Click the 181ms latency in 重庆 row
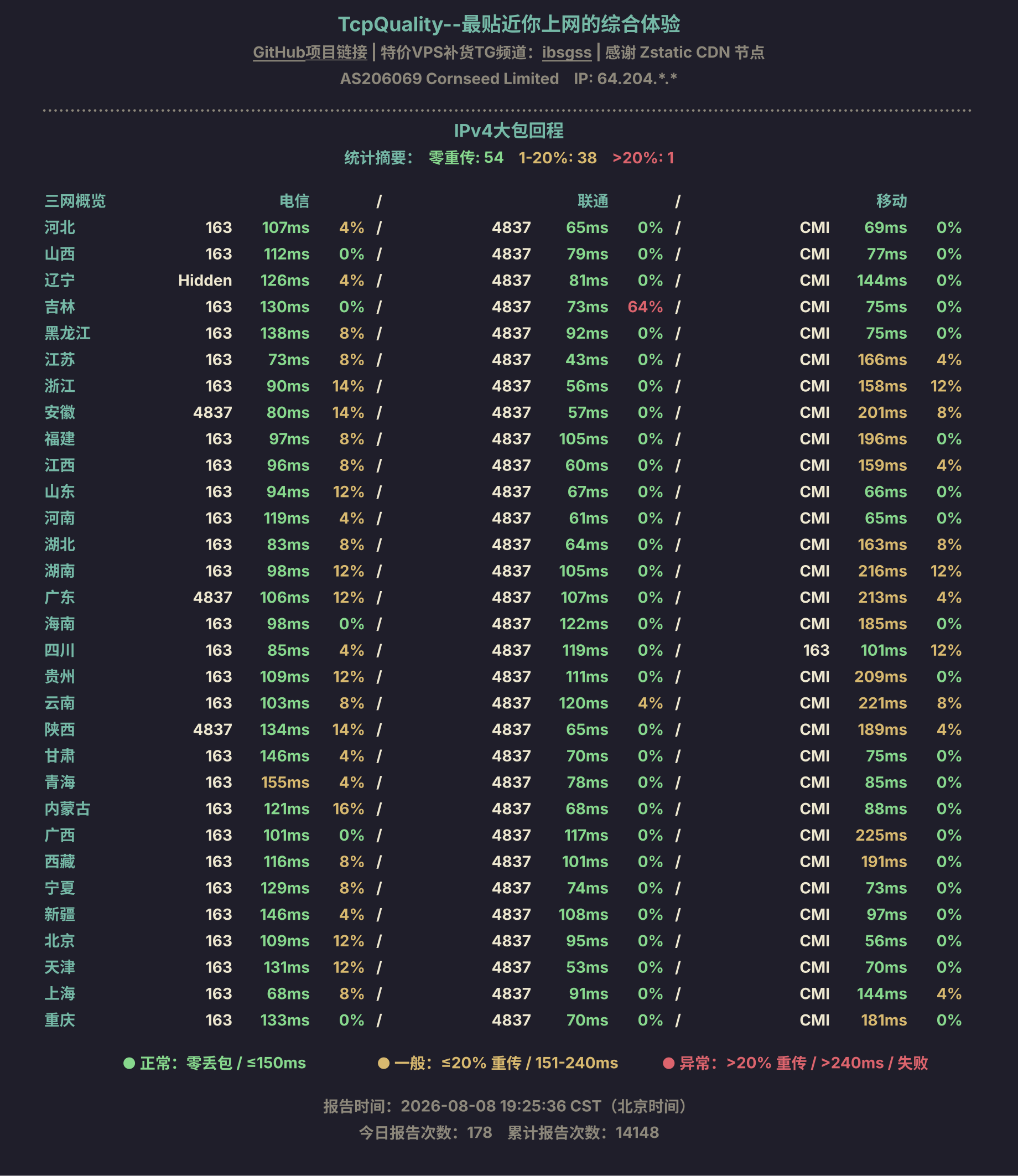Viewport: 1018px width, 1176px height. click(884, 1020)
